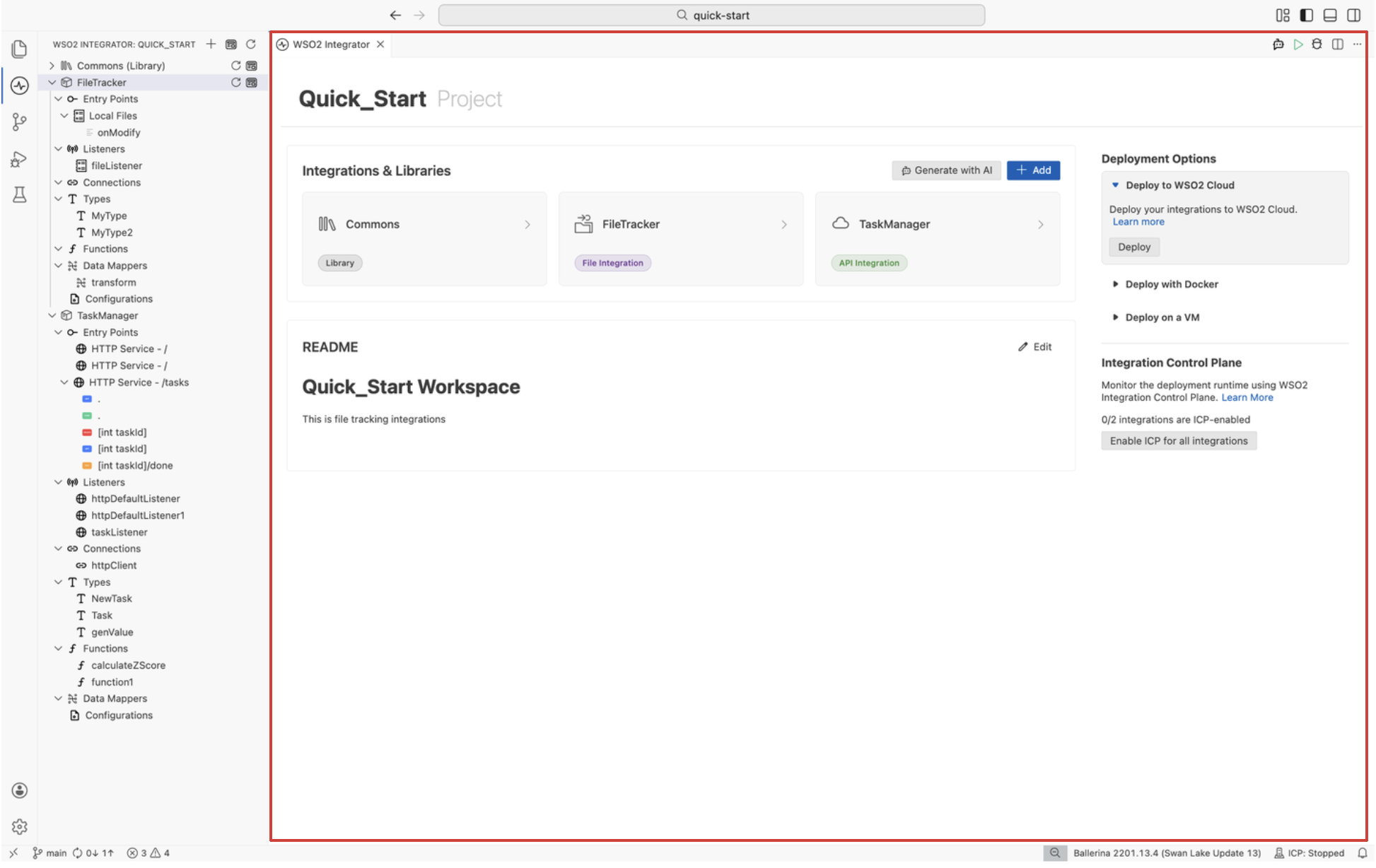Split the editor with the split icon
The height and width of the screenshot is (868, 1376).
[1337, 44]
